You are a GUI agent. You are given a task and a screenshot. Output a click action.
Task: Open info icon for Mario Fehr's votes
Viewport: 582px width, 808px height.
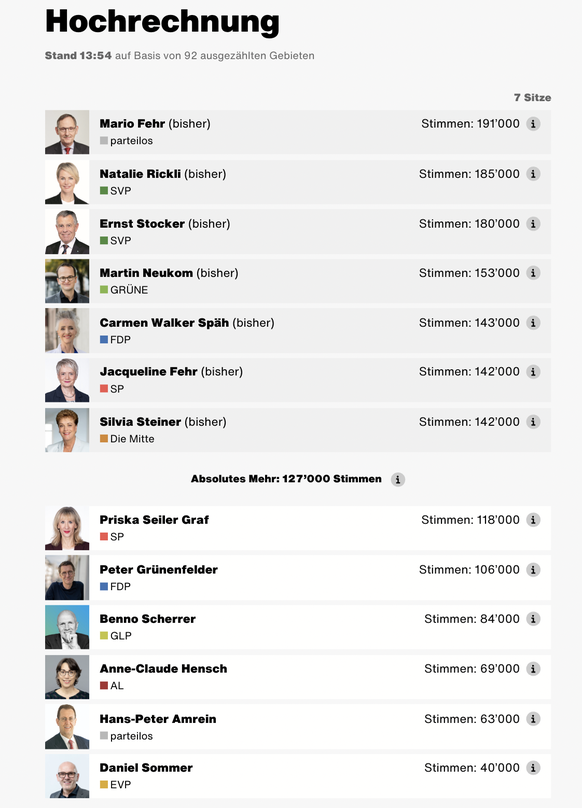click(533, 124)
